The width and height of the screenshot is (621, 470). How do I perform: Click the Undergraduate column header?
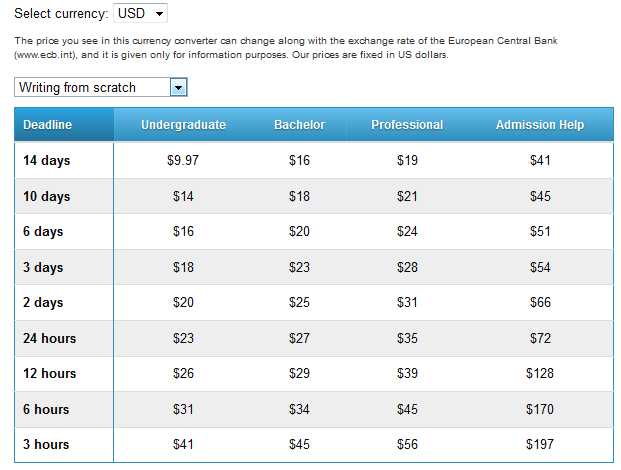click(183, 125)
